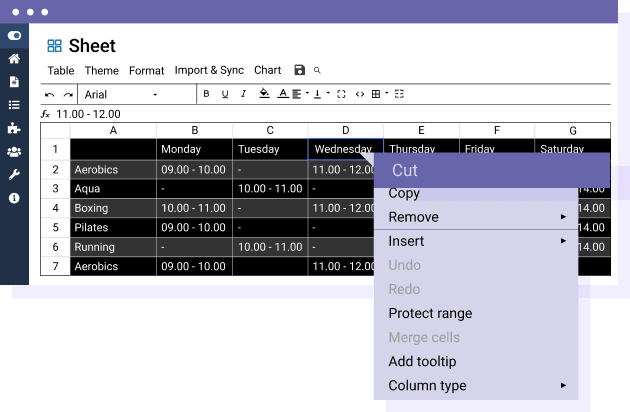Screen dimensions: 630x412
Task: Expand the Remove submenu
Action: 477,217
